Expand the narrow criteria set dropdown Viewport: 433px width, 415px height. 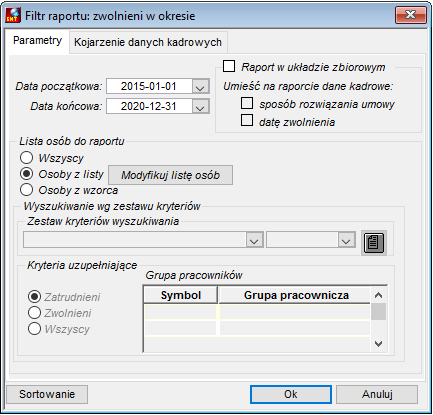coord(346,240)
